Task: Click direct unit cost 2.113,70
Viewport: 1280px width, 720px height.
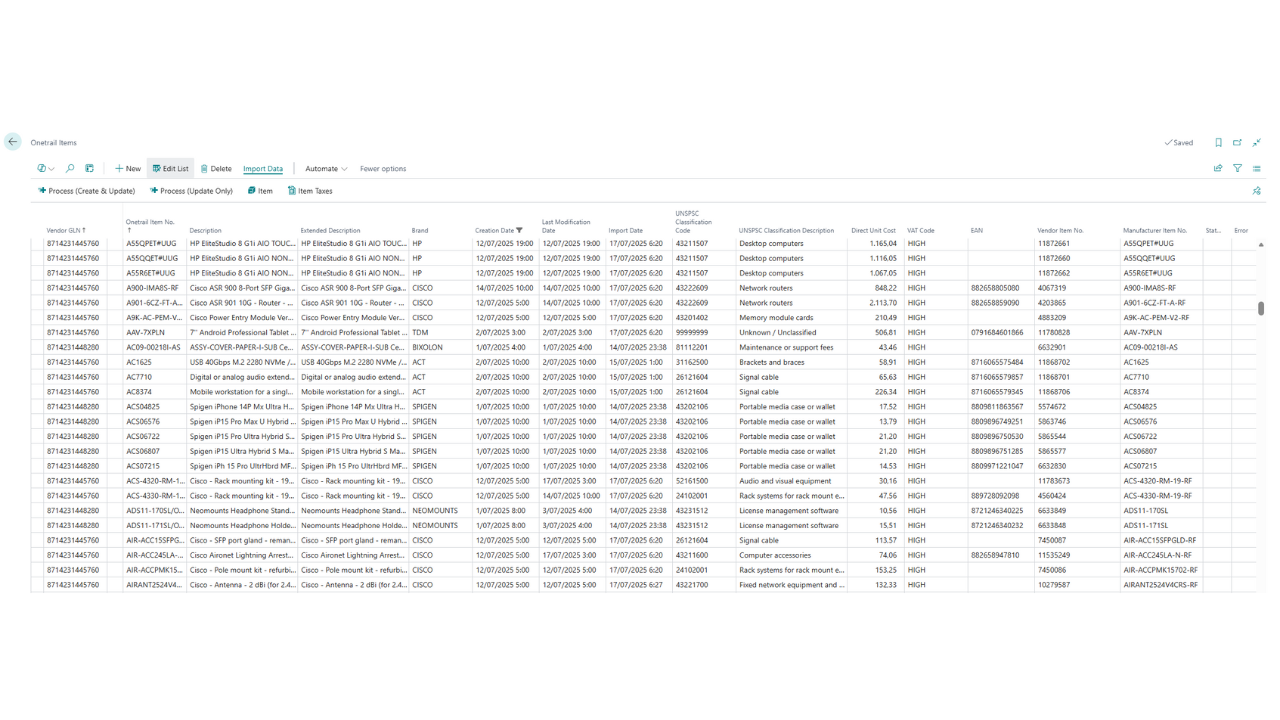Action: click(883, 303)
